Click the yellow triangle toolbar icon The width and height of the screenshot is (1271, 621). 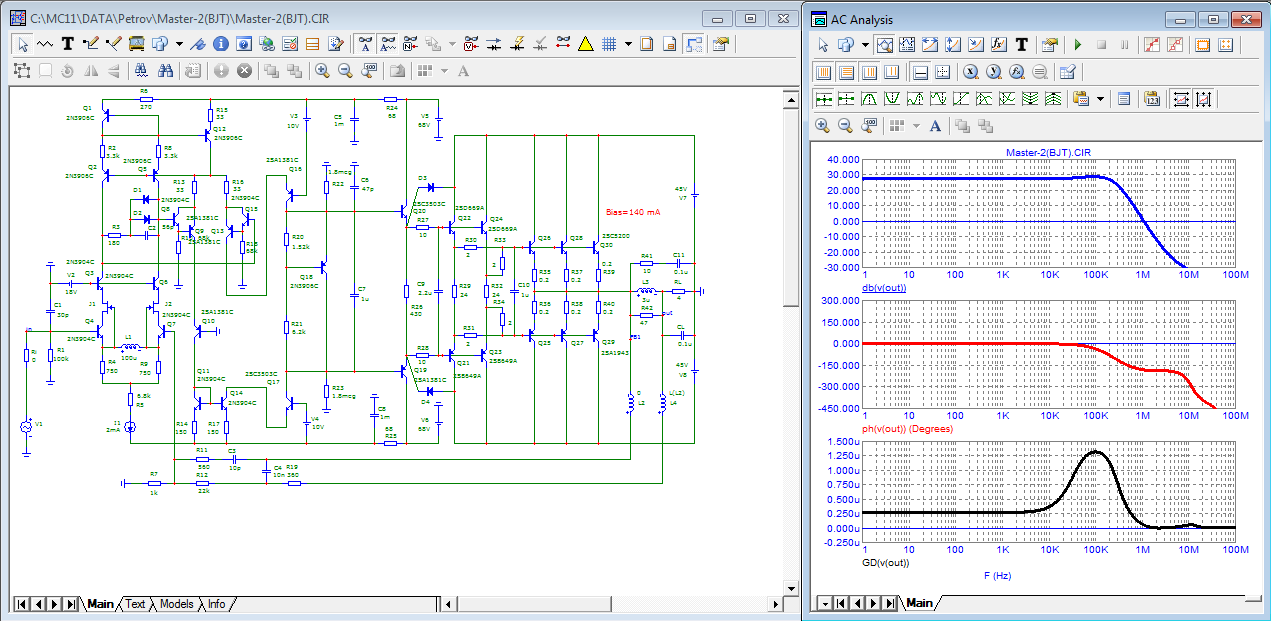(x=585, y=44)
